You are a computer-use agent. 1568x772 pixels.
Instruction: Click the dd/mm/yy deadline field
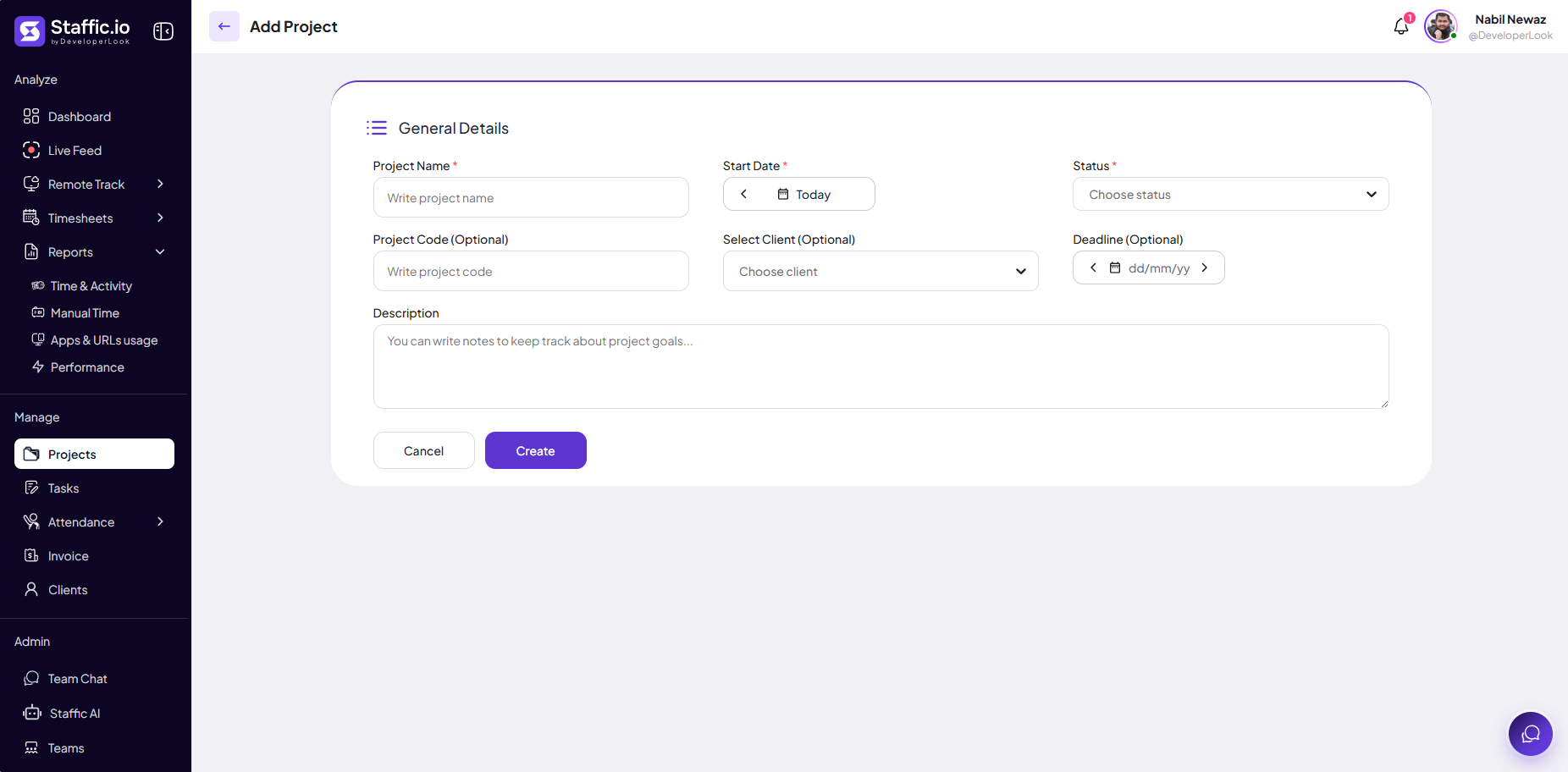1159,268
